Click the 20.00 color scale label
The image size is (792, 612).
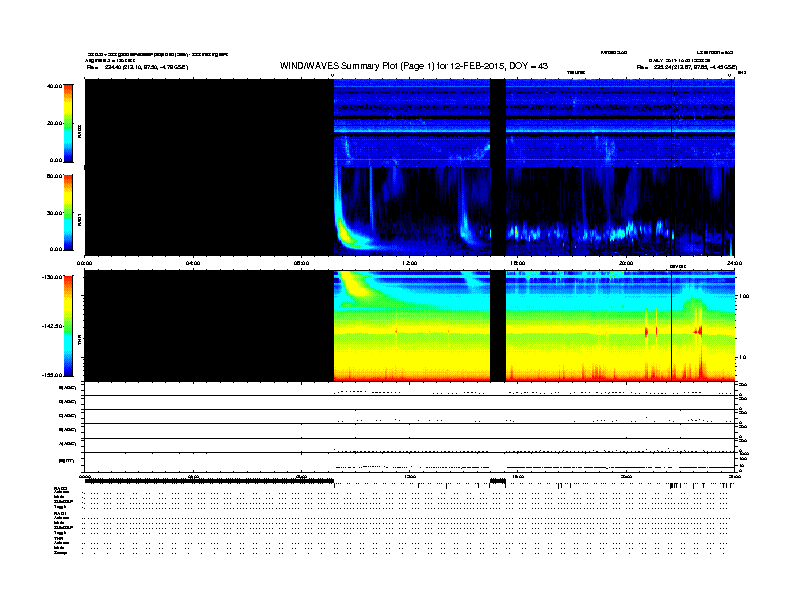click(54, 123)
